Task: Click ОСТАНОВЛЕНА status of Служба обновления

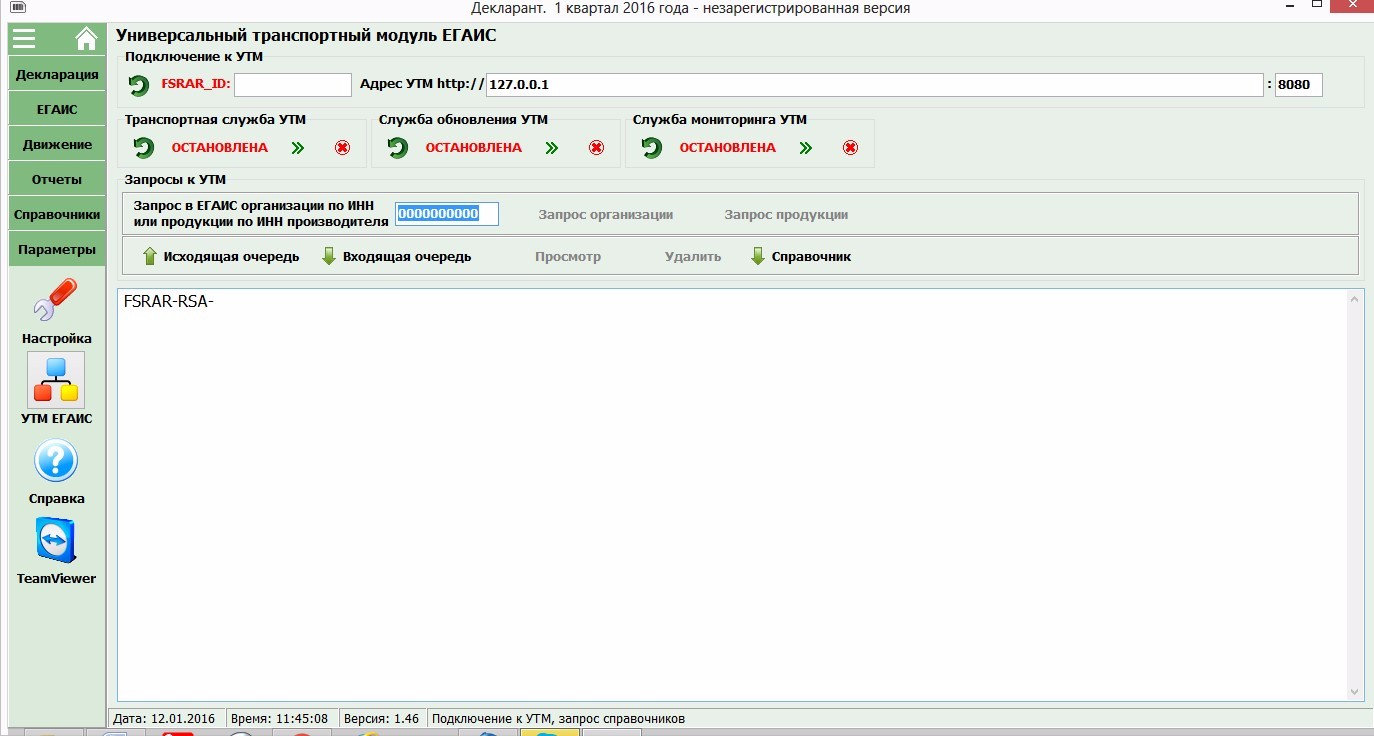Action: (x=474, y=148)
